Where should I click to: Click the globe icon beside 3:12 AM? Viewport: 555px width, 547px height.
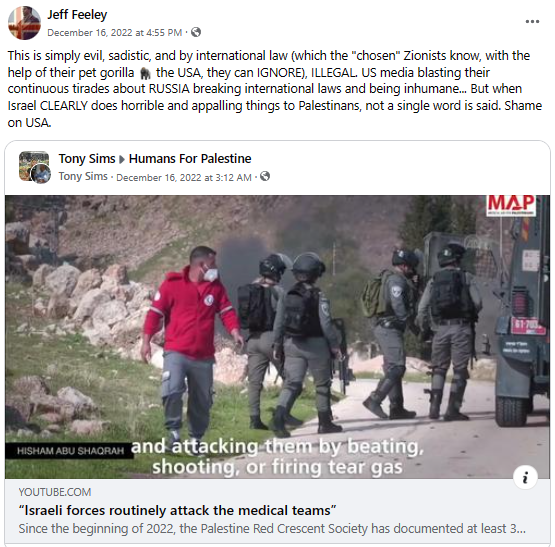pos(265,176)
